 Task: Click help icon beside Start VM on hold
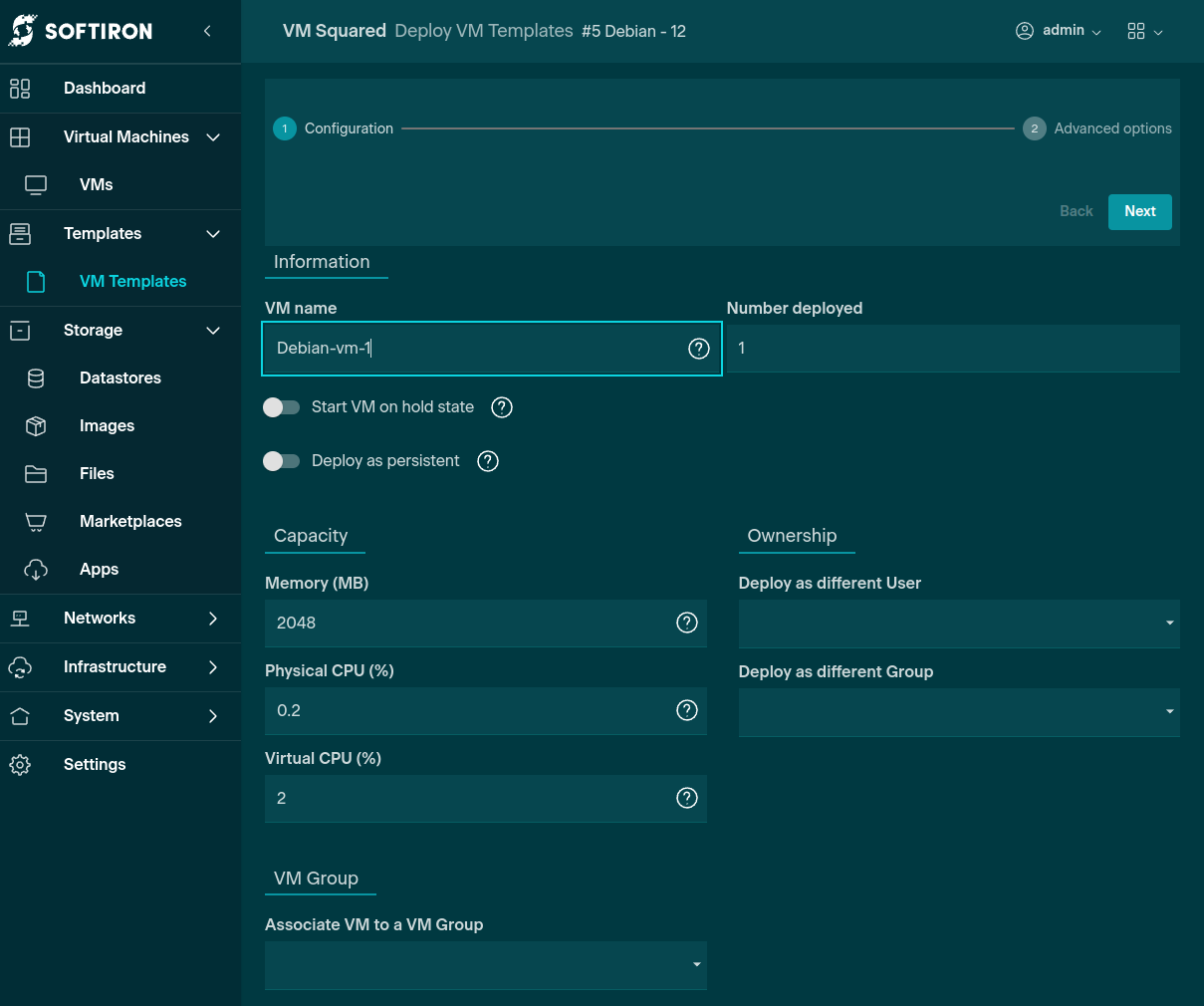[502, 407]
